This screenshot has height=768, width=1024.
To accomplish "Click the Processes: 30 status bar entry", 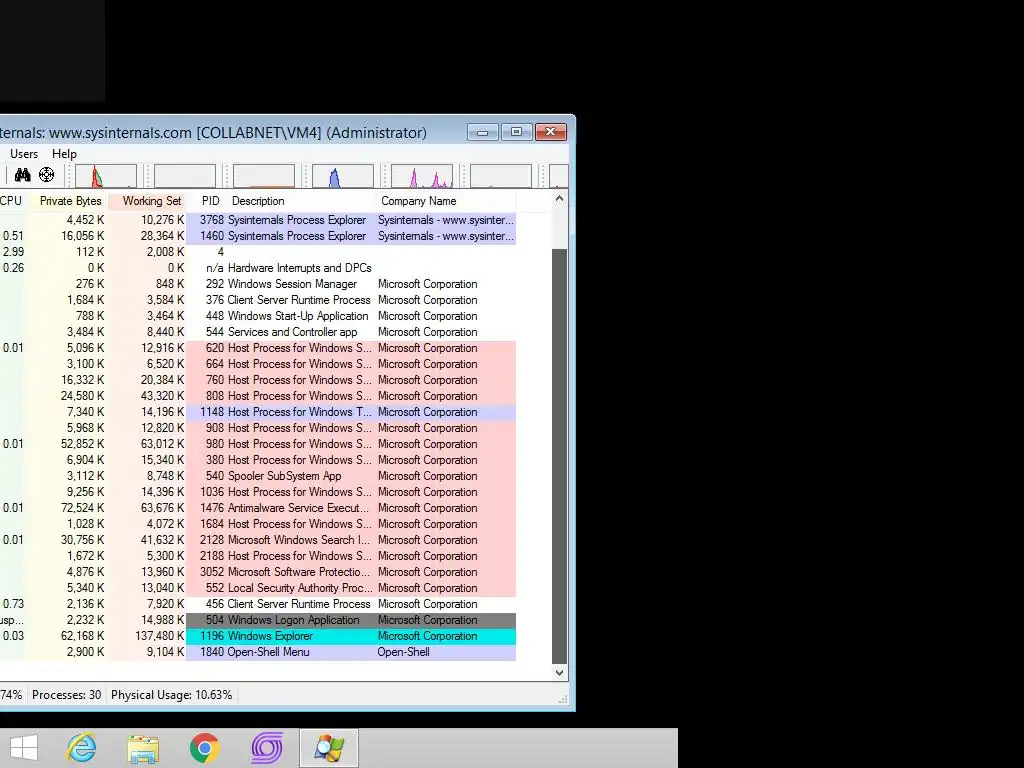I will pos(67,695).
